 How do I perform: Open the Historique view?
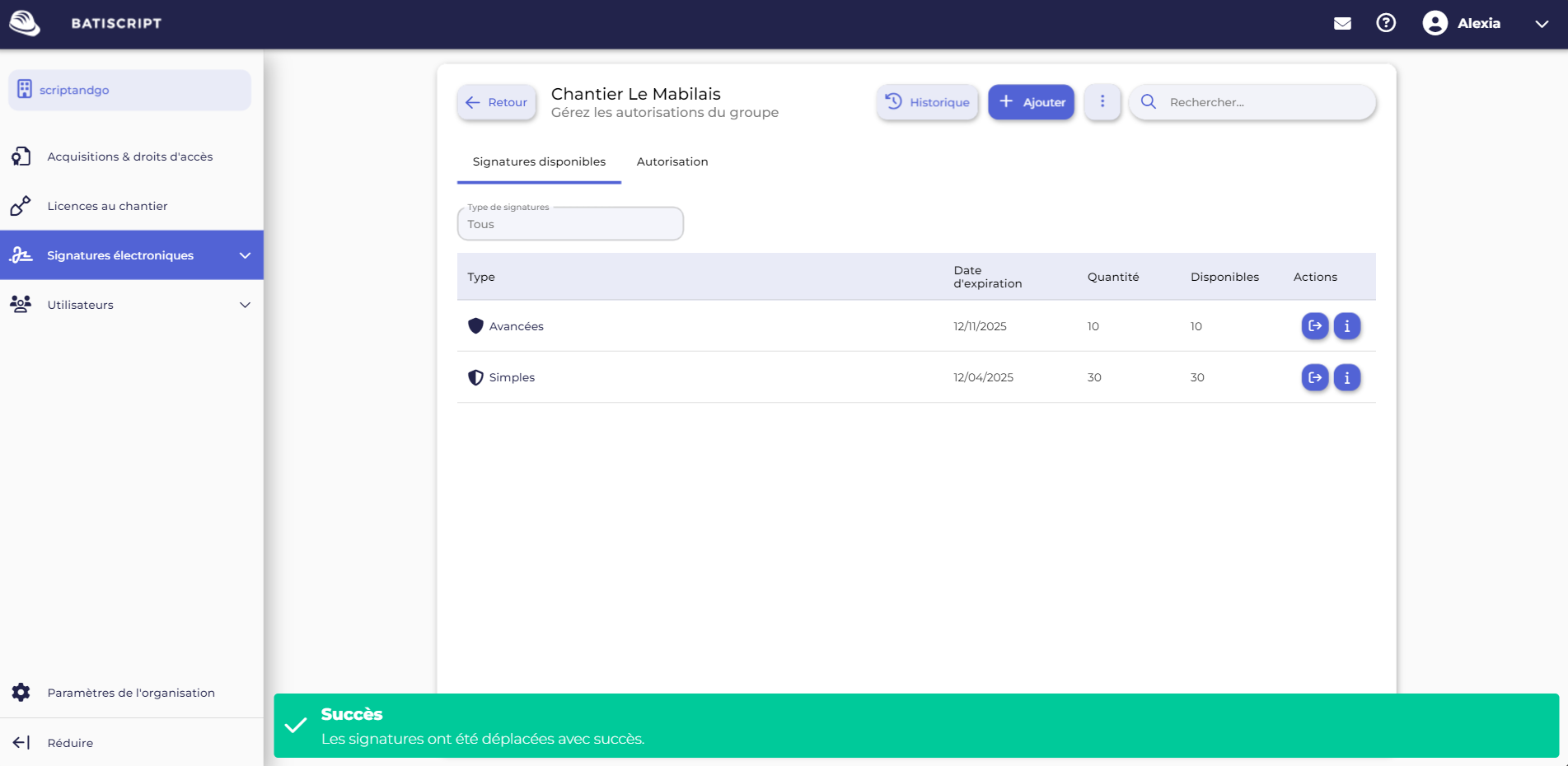(927, 102)
